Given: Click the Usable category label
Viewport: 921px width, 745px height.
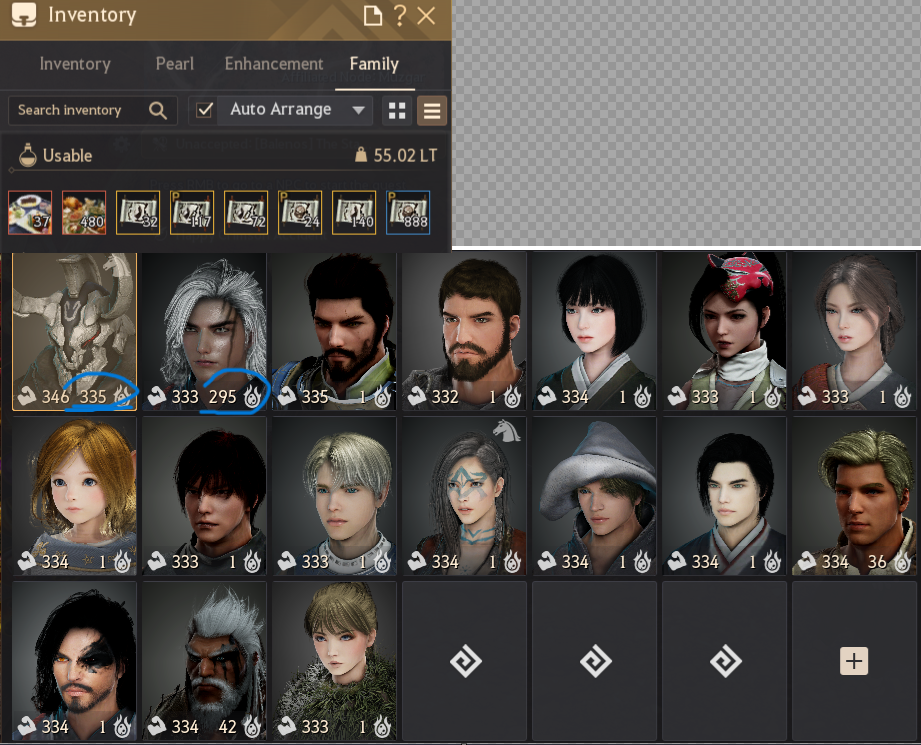Looking at the screenshot, I should [68, 156].
